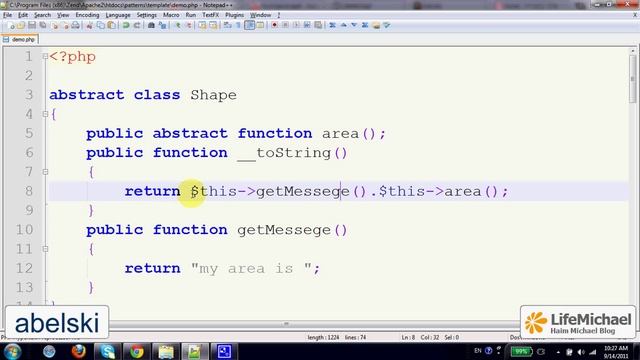Click '"my area is "' string on line 12
640x360 pixels.
coord(251,268)
